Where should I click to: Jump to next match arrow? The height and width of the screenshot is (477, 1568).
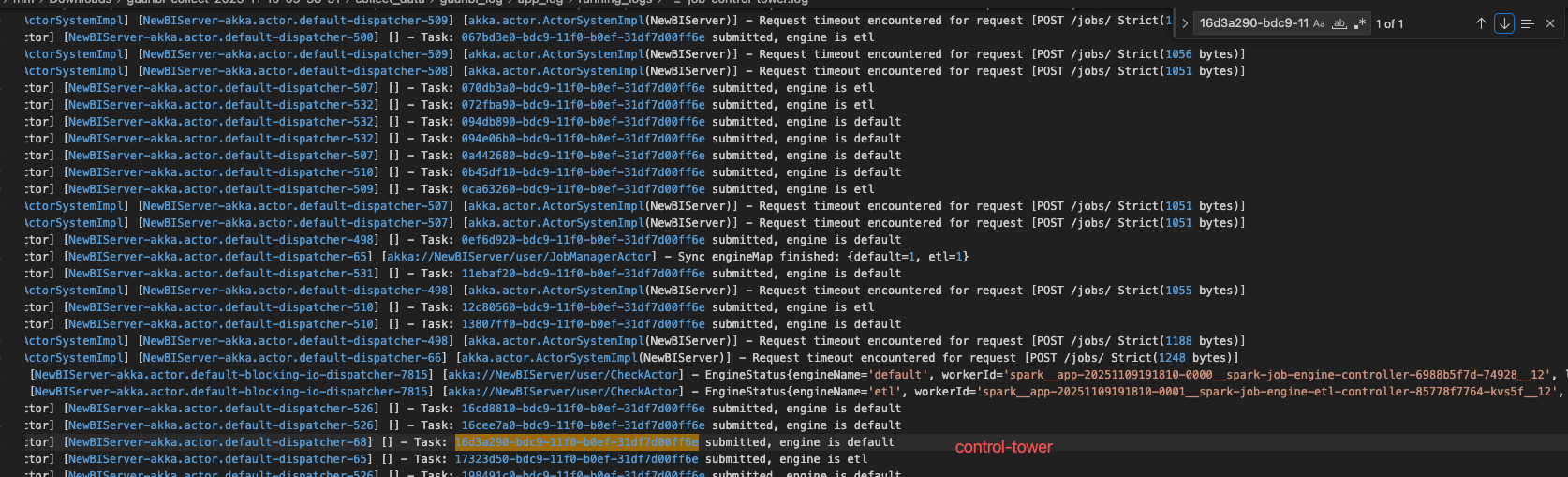coord(1504,23)
